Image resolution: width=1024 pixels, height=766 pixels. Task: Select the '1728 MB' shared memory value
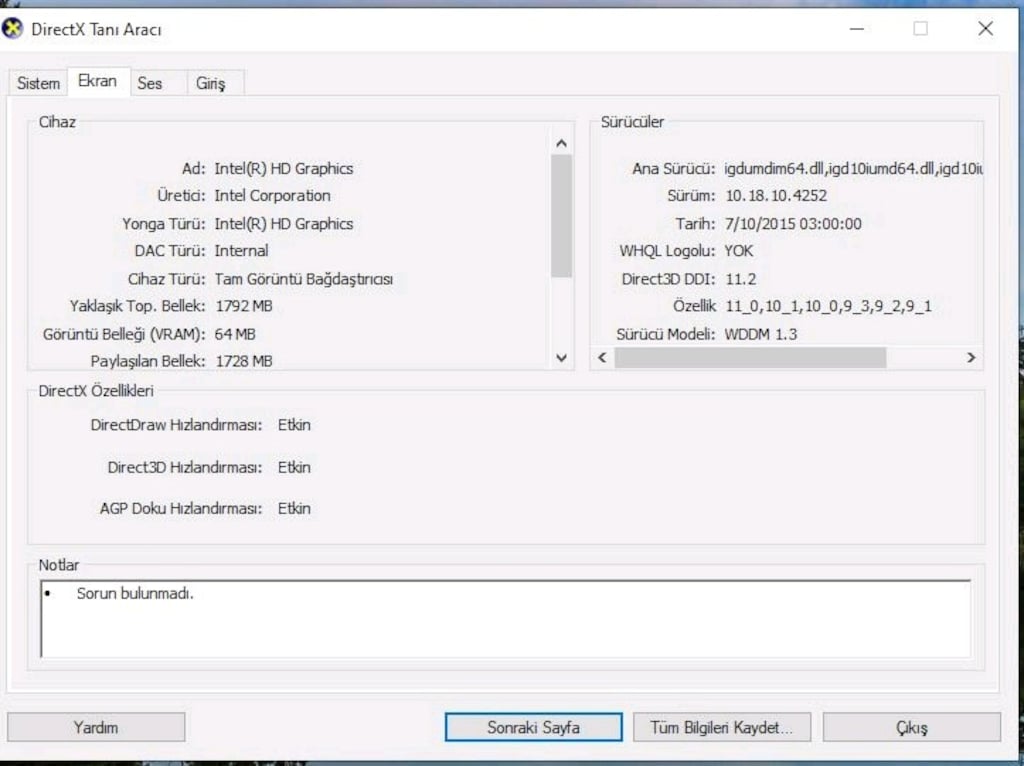244,361
